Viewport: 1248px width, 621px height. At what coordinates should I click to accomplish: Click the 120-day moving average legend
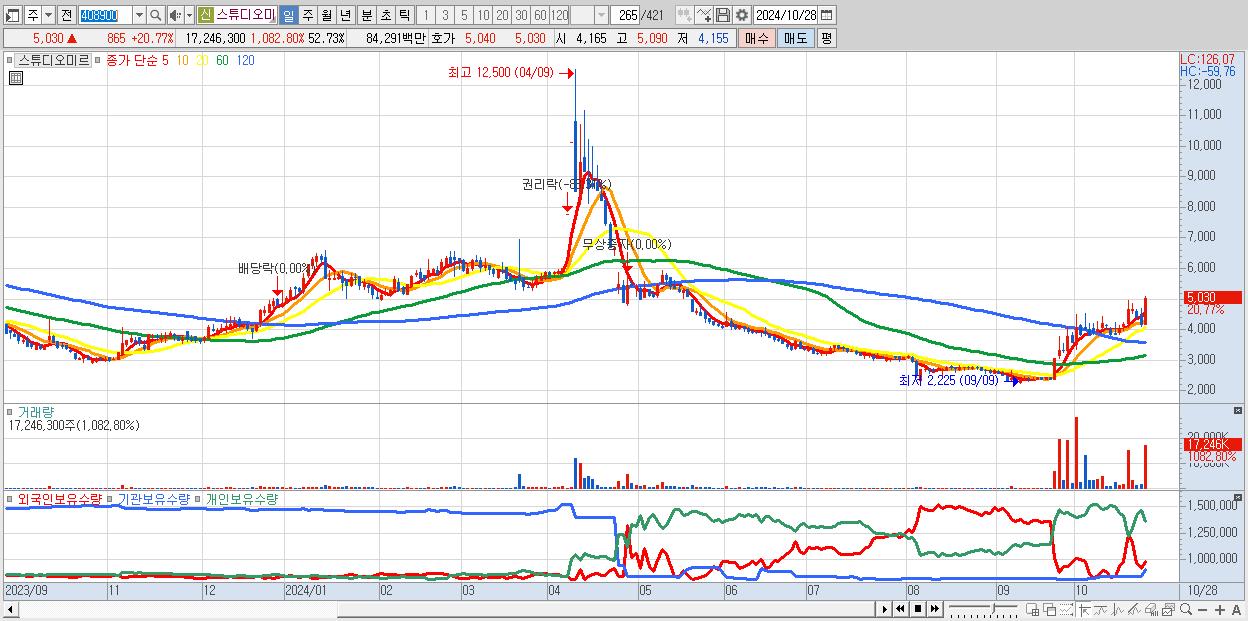point(245,60)
